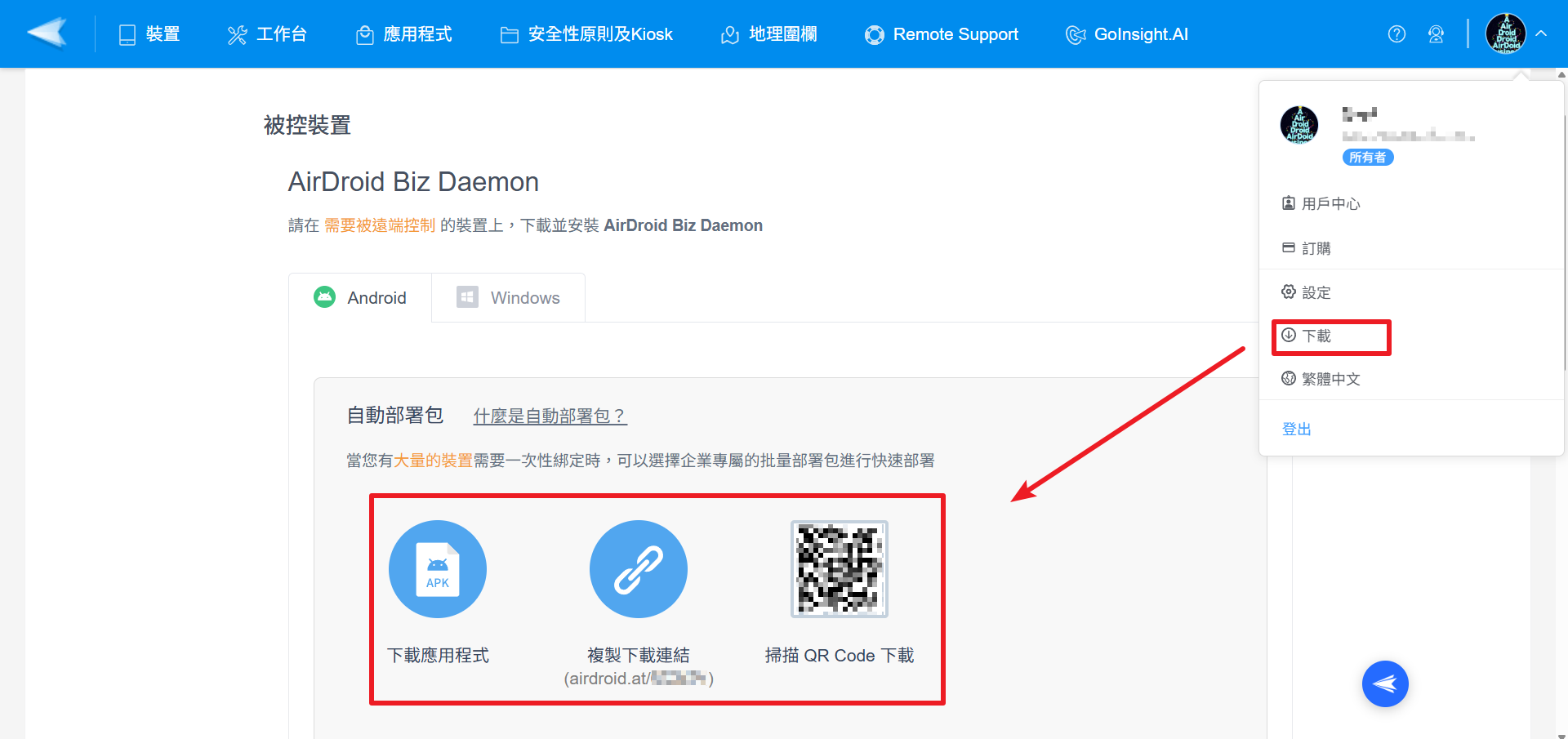Open 什麼是自動部署包？ help link
The image size is (1568, 739).
550,416
